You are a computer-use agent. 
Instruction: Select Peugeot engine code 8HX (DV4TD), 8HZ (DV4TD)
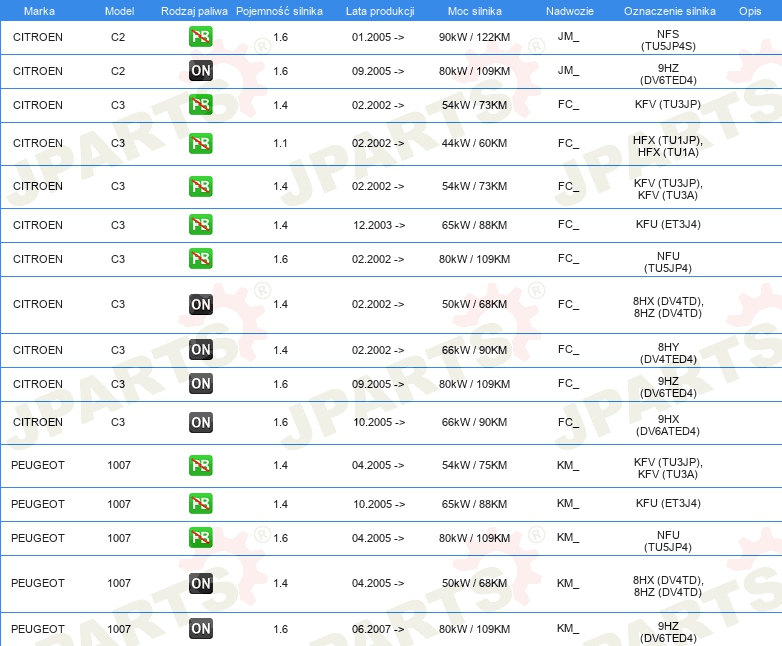pos(668,586)
